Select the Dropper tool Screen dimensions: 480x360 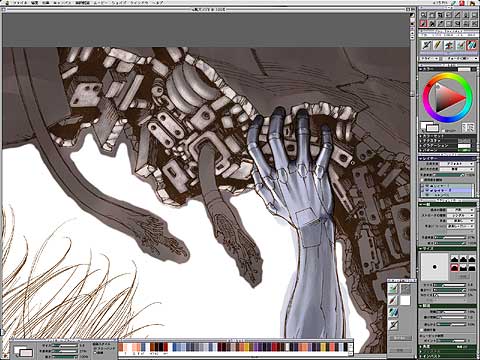tap(440, 23)
